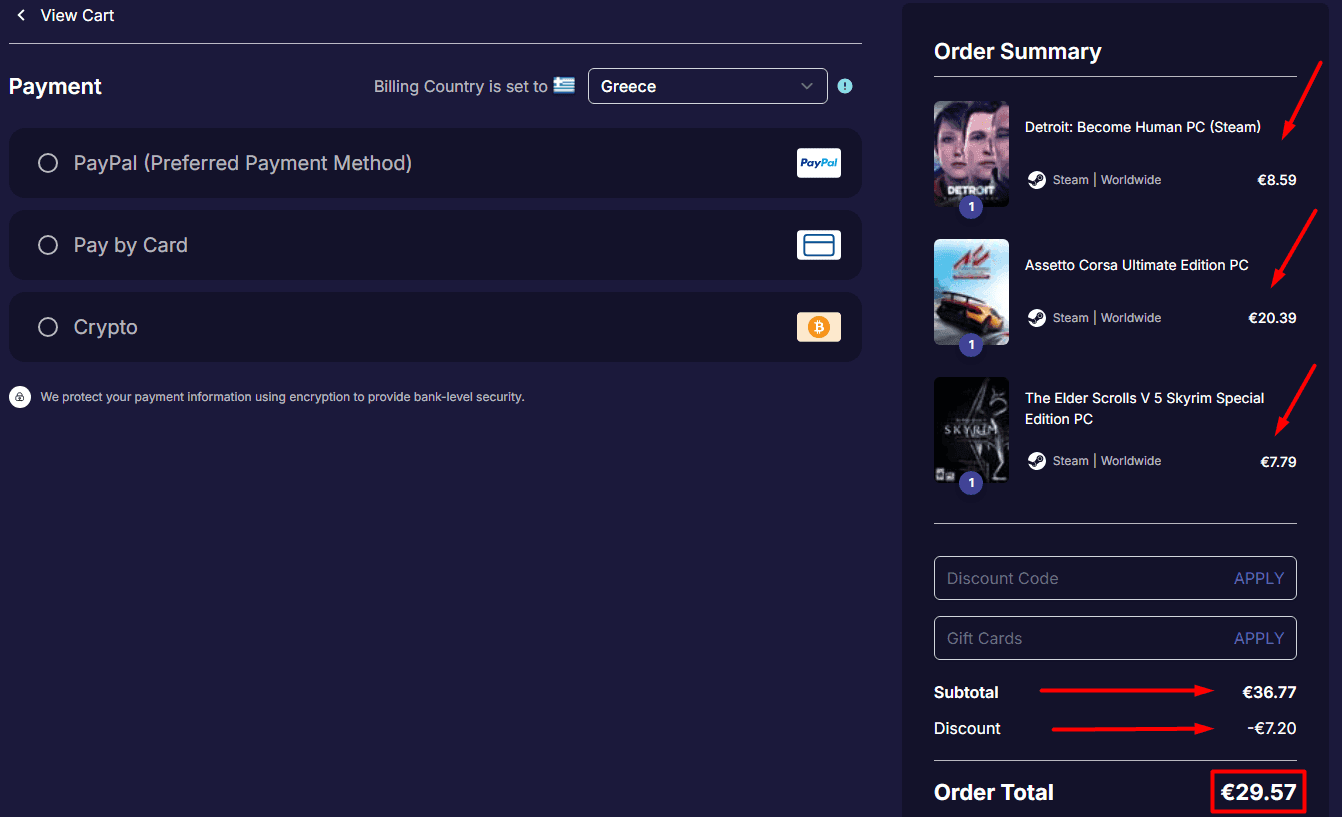Go back using the View Cart arrow icon
The height and width of the screenshot is (817, 1342).
(21, 15)
